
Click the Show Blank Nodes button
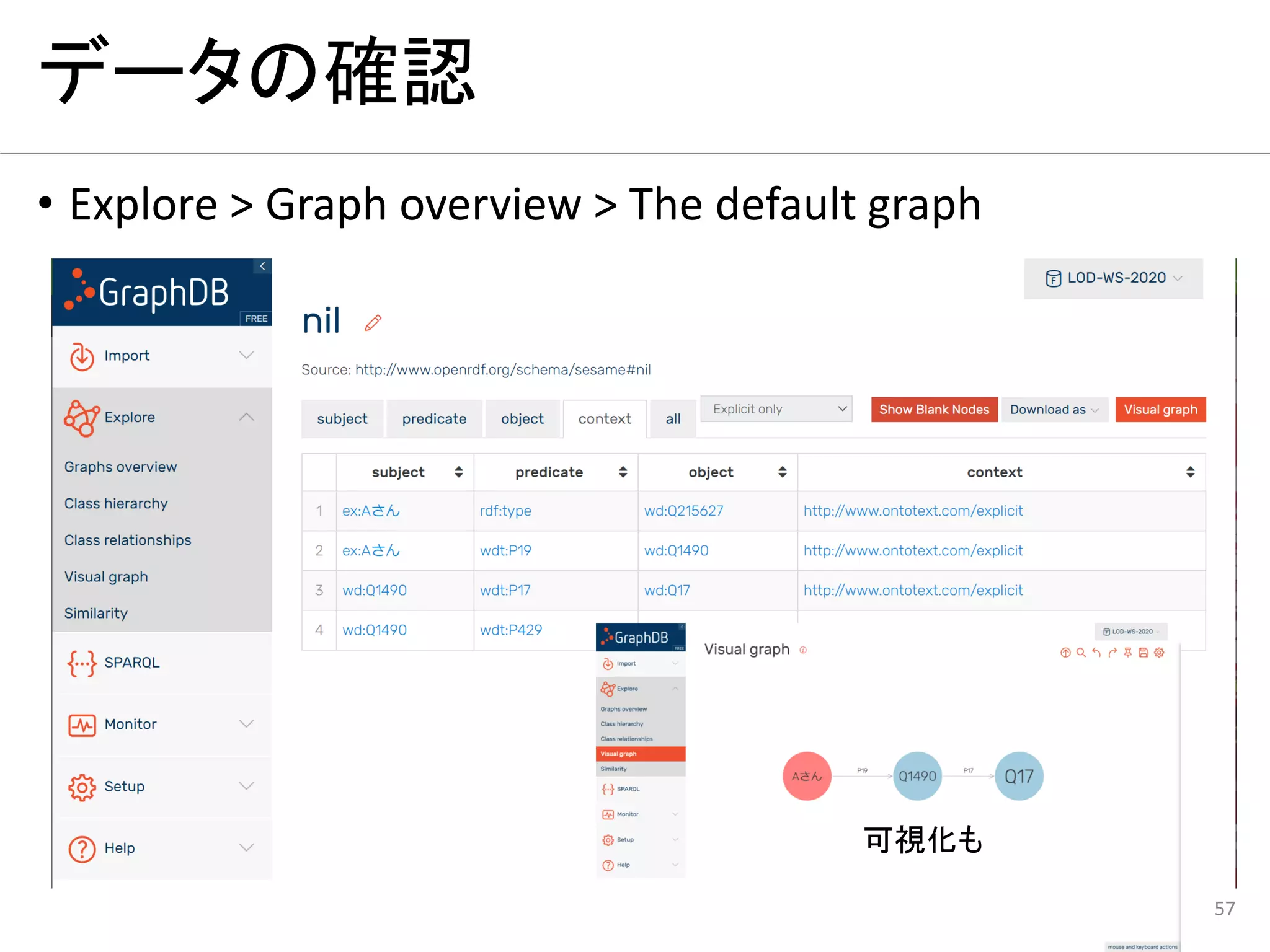(x=934, y=410)
